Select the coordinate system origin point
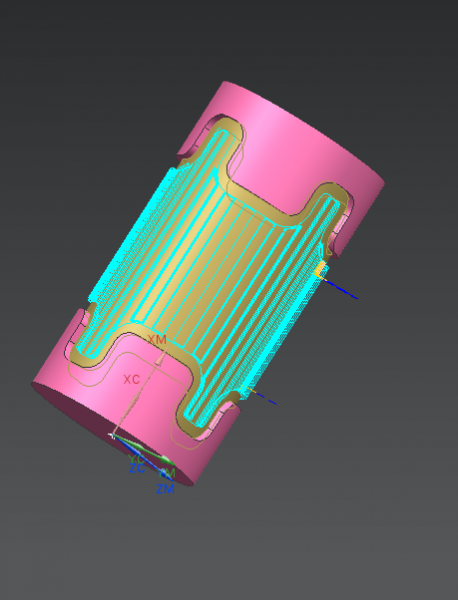The image size is (458, 600). (x=112, y=435)
